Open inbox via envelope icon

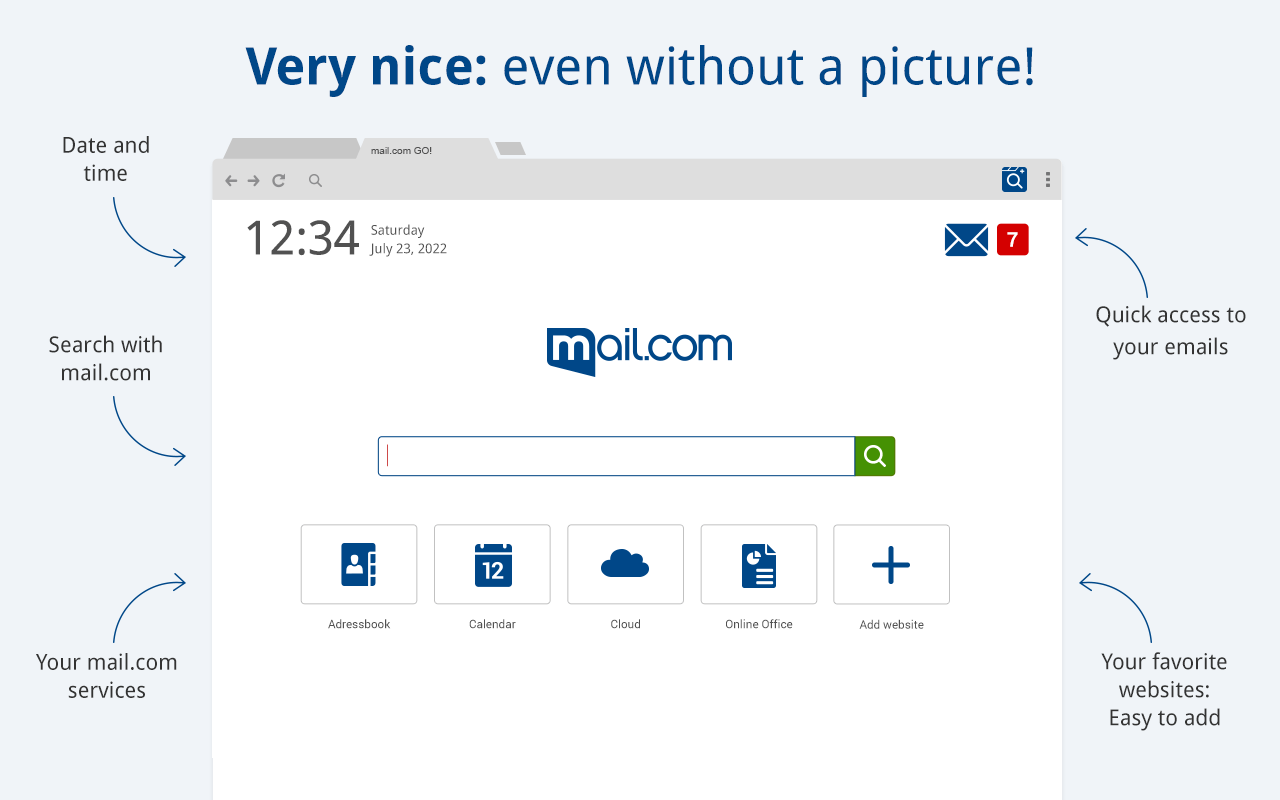[966, 240]
